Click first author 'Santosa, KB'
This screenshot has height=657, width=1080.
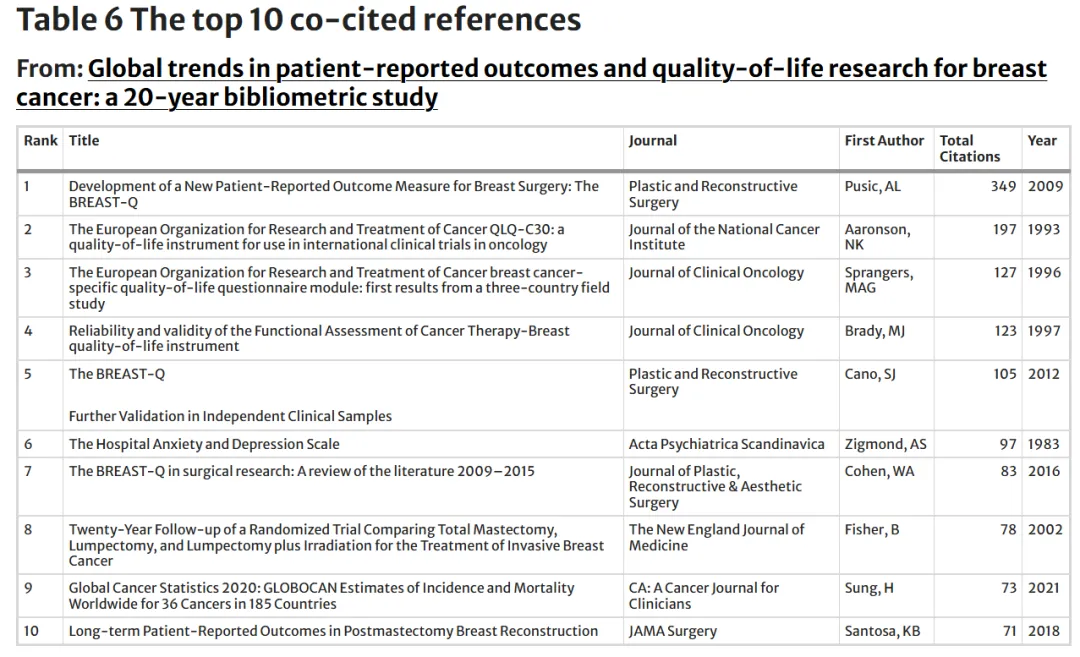pyautogui.click(x=882, y=631)
